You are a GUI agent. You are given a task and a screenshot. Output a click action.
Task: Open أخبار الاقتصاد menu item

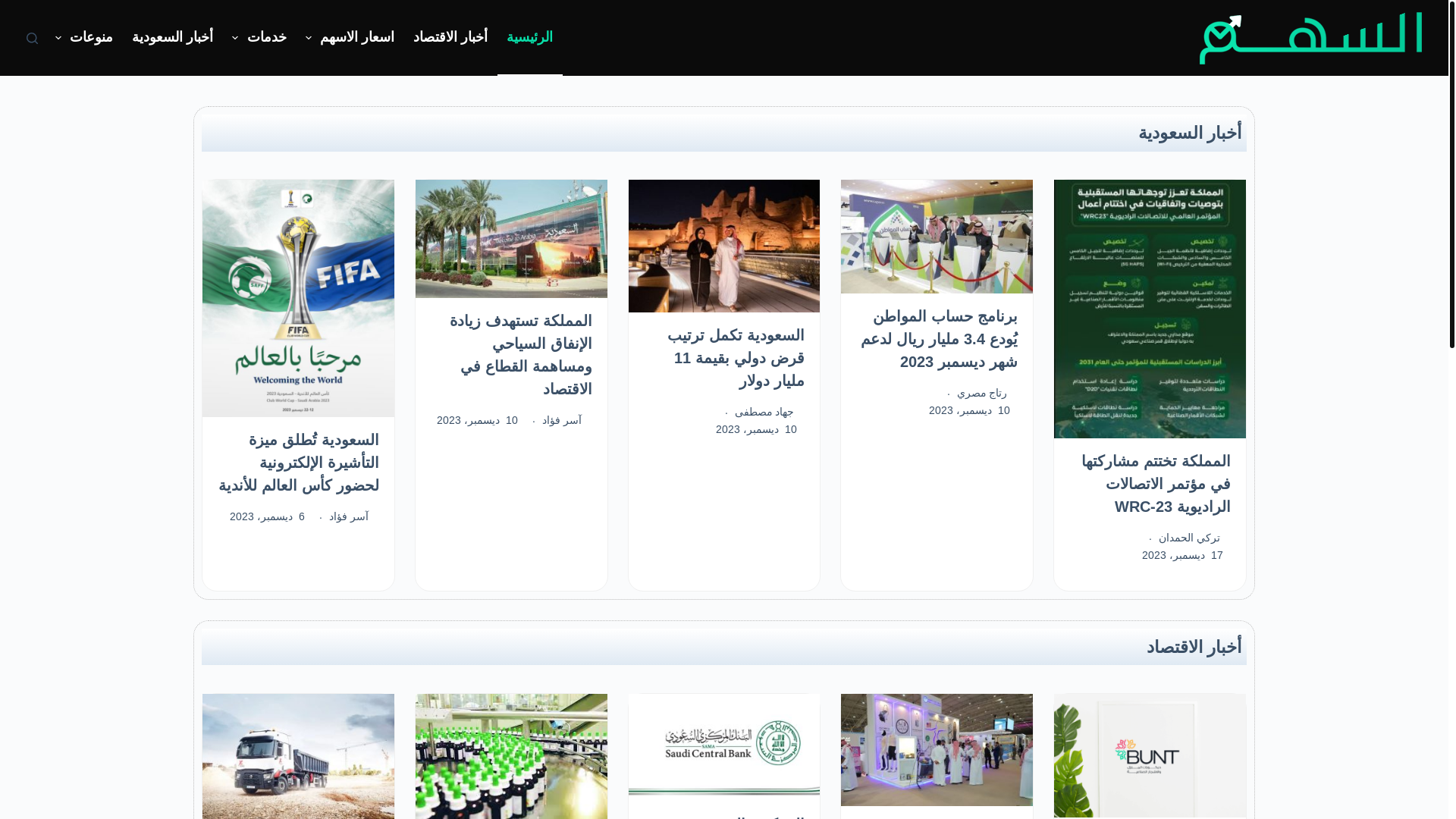point(450,37)
